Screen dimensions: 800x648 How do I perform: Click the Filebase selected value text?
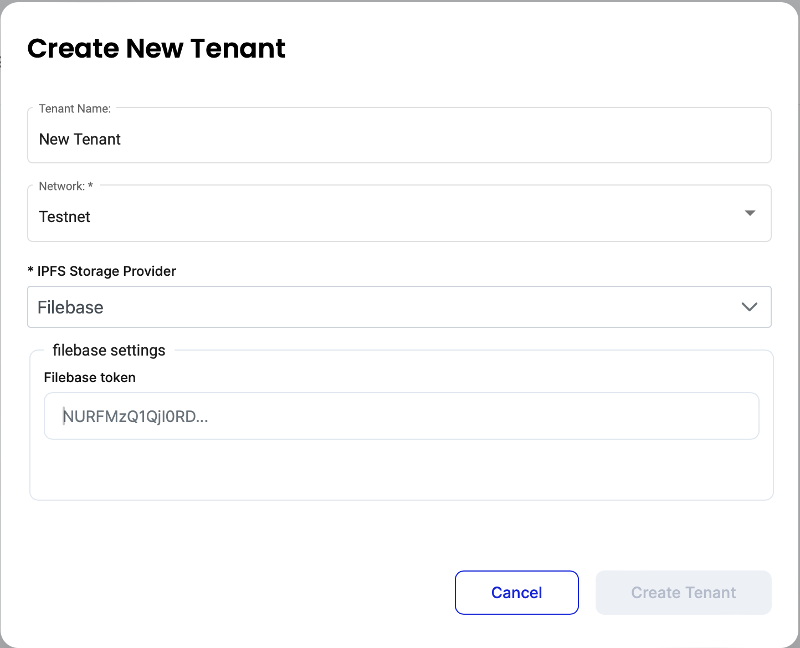tap(70, 307)
